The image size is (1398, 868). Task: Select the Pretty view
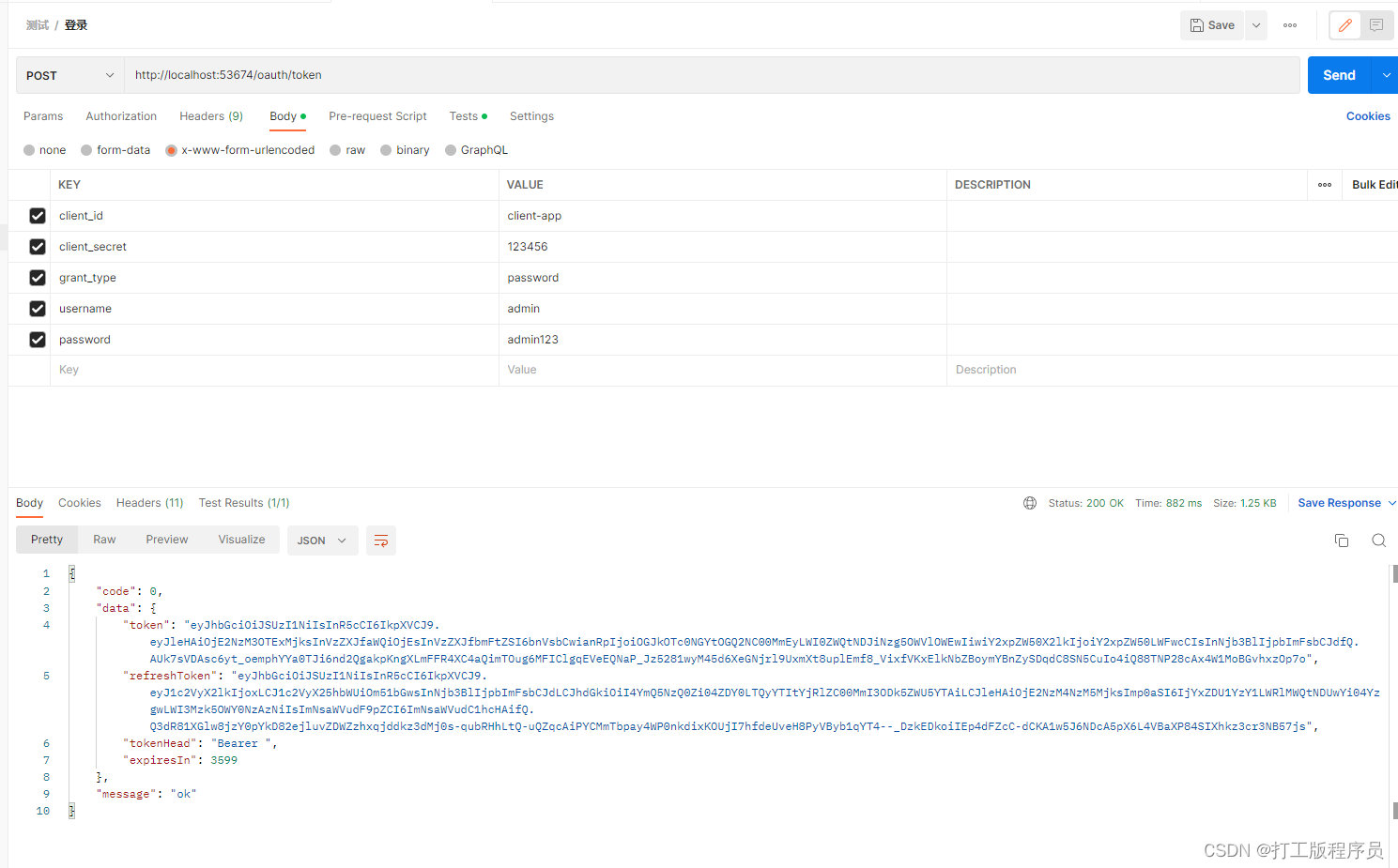[x=47, y=540]
